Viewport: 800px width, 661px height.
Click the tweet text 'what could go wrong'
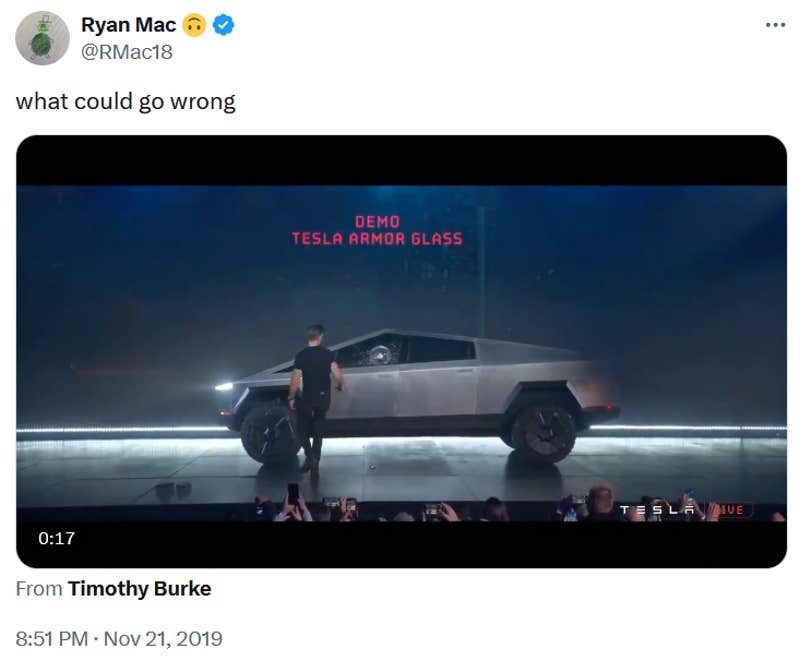pyautogui.click(x=124, y=100)
